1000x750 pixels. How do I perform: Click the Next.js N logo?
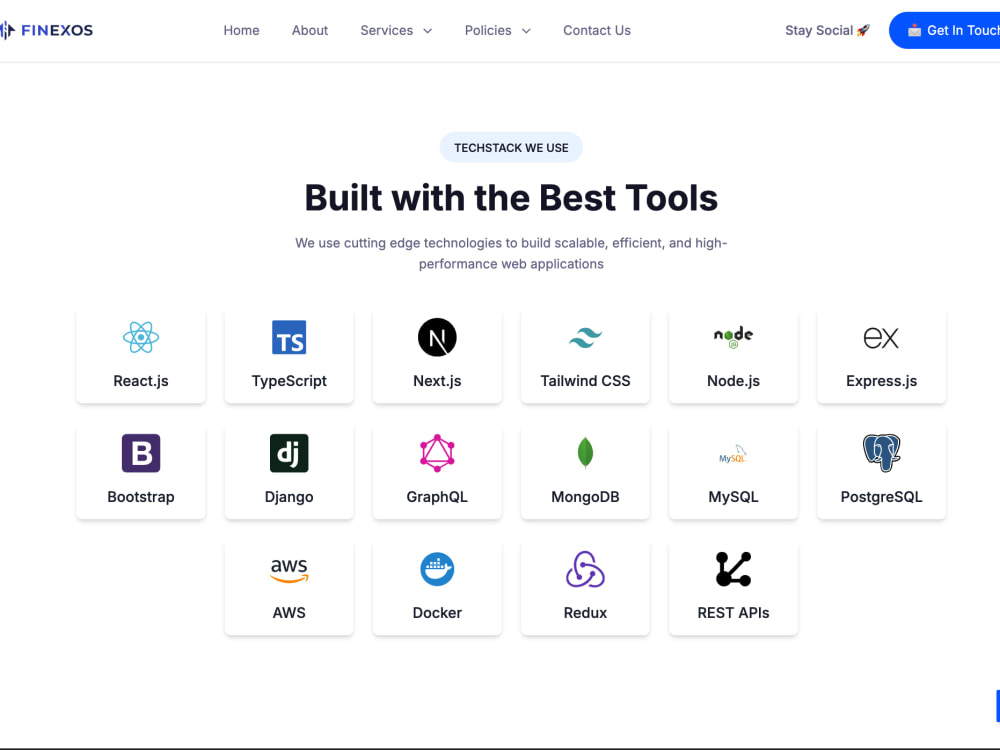(437, 337)
